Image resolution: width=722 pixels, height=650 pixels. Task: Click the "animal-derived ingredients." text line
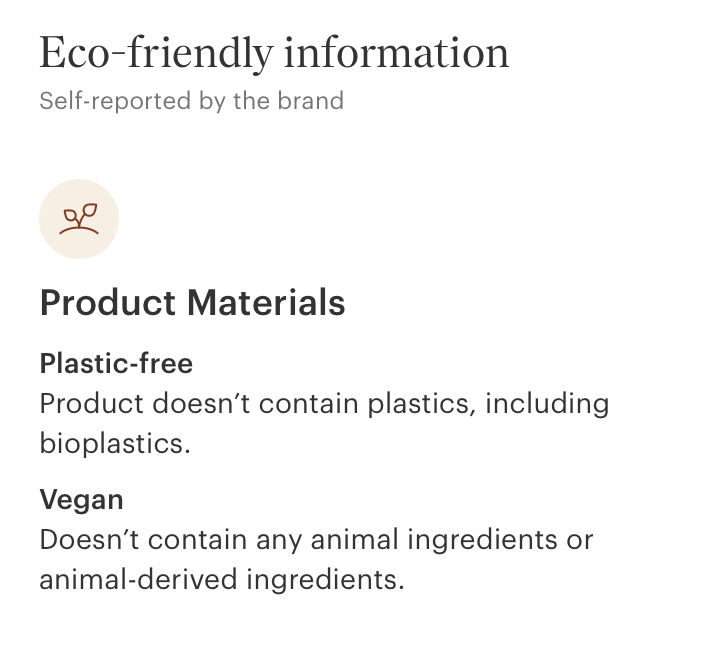(222, 579)
